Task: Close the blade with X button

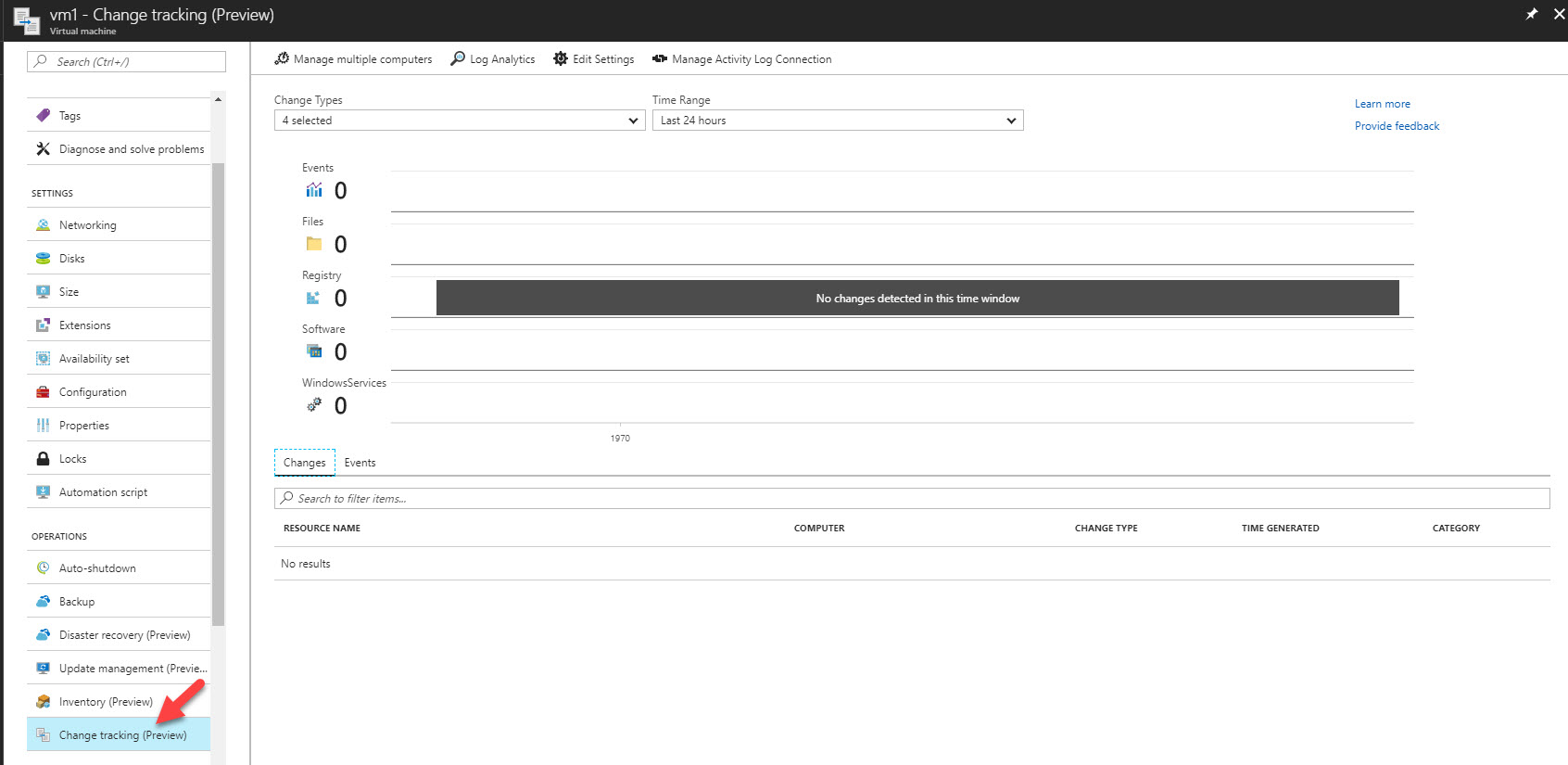Action: [x=1559, y=14]
